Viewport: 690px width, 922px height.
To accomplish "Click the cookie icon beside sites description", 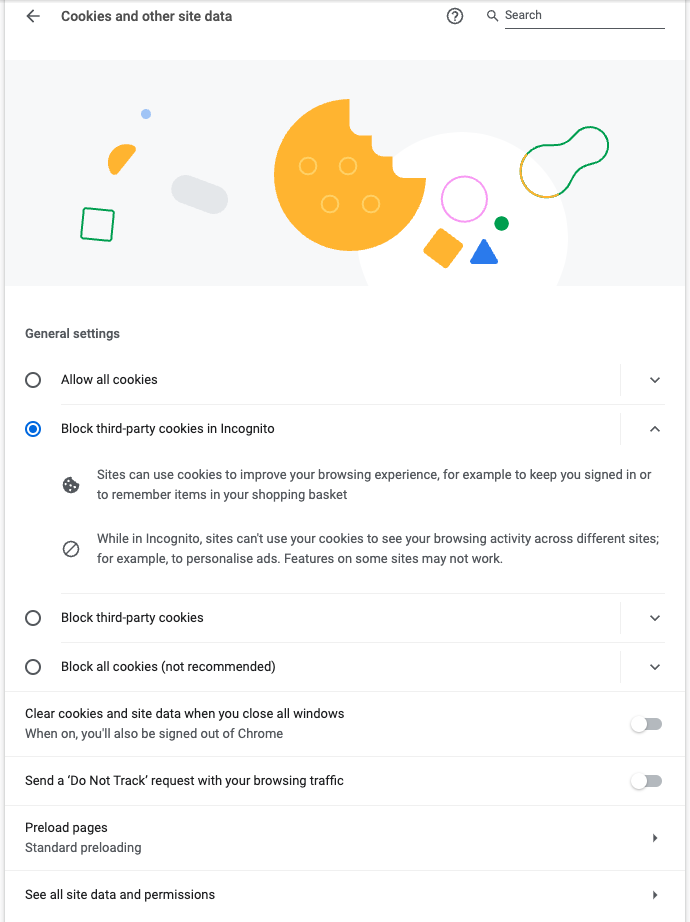I will pos(71,485).
